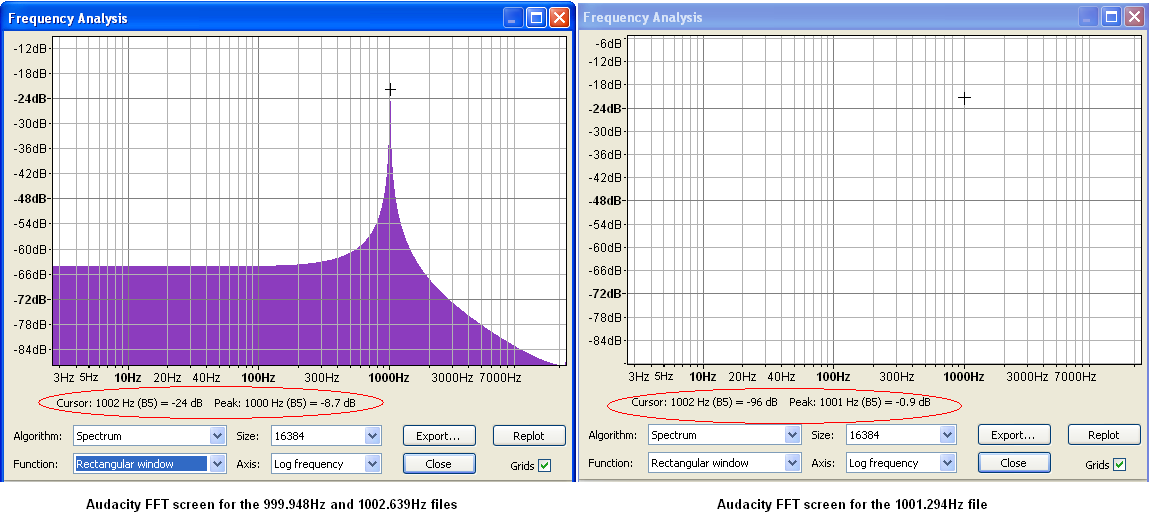
Task: Click right window title bar 'Frequency Analysis'
Action: [642, 18]
